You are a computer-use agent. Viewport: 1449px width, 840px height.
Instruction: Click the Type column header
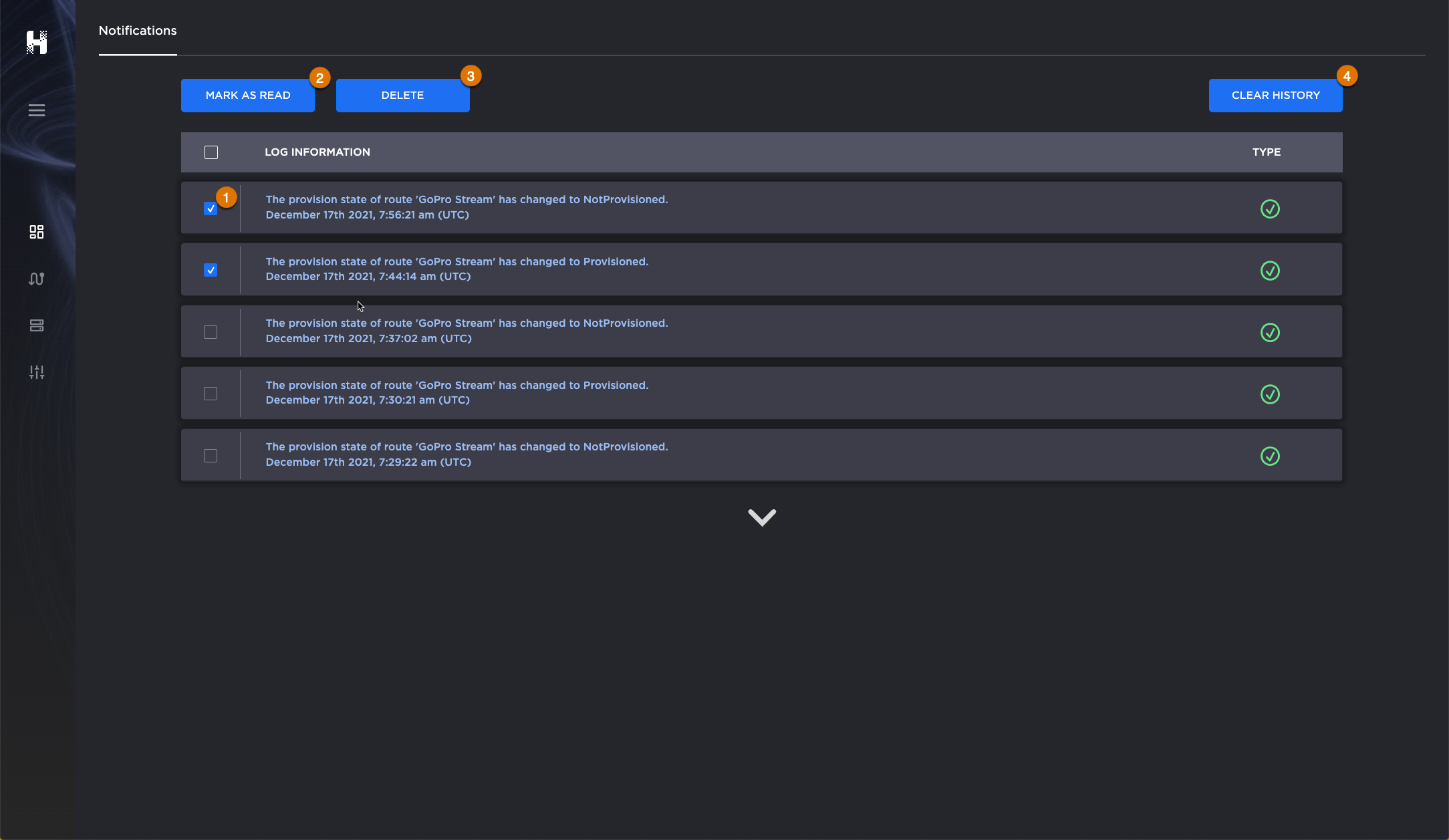pos(1267,152)
